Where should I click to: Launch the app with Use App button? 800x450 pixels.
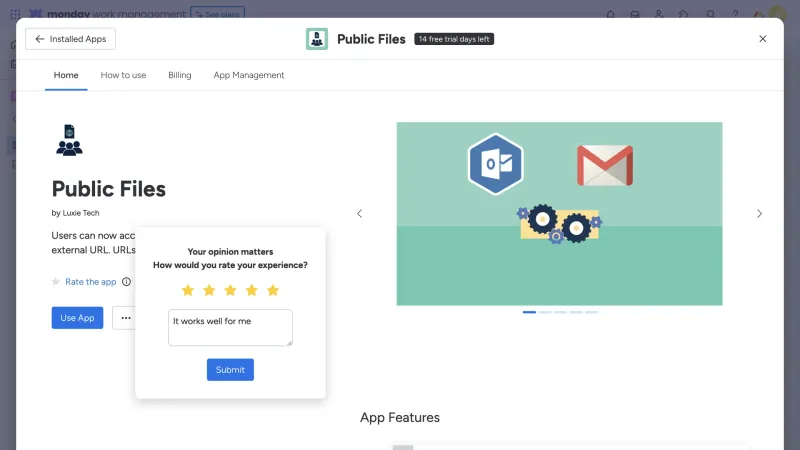click(77, 318)
